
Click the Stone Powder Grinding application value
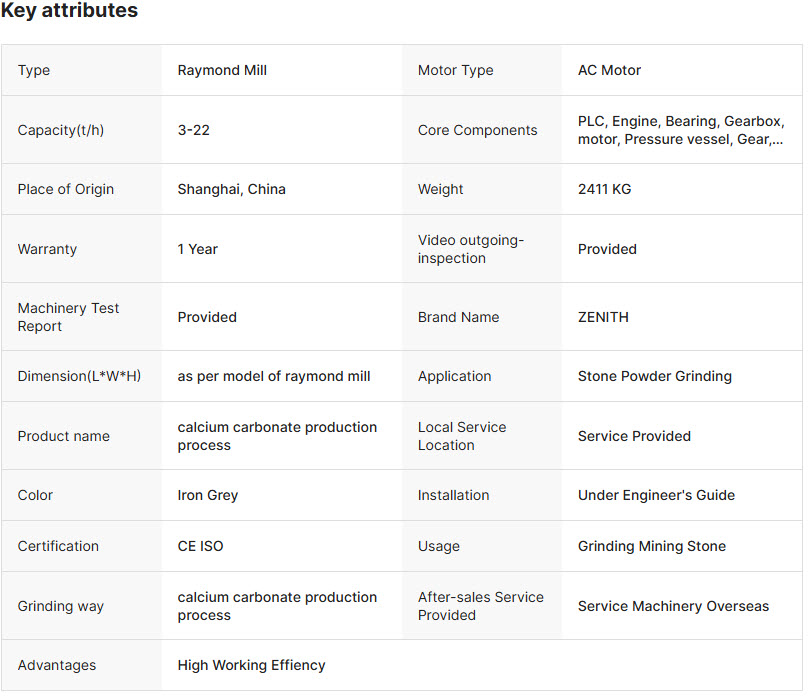point(654,376)
